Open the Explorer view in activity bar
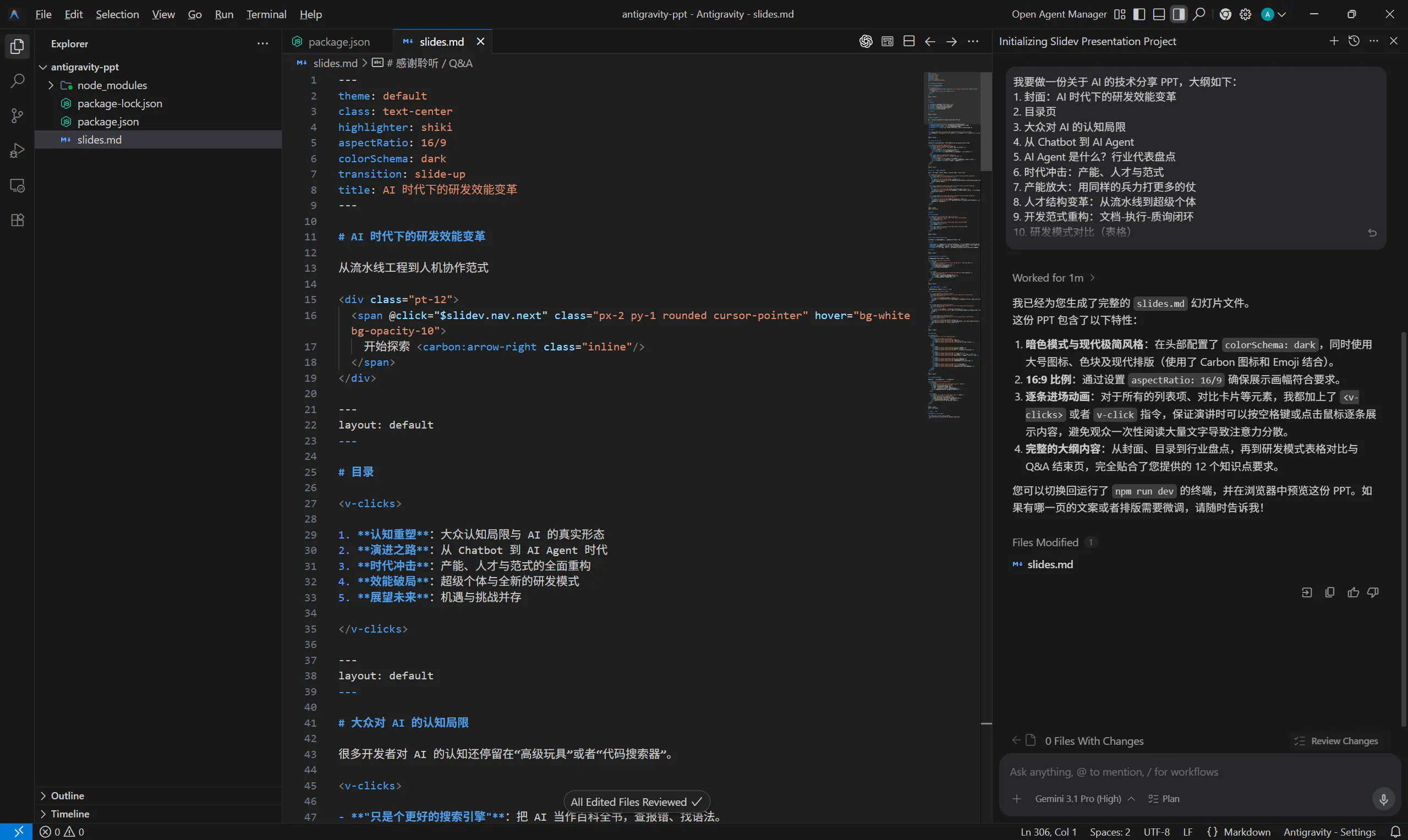The height and width of the screenshot is (840, 1408). (17, 46)
